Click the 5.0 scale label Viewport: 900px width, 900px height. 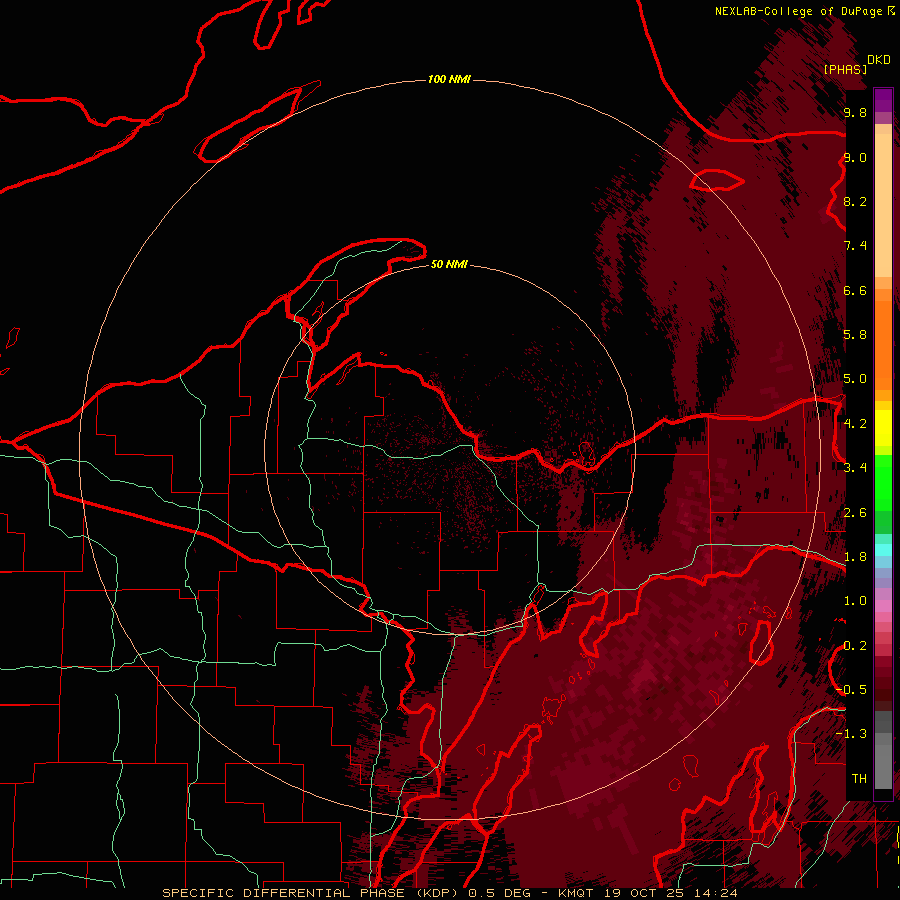[x=855, y=379]
